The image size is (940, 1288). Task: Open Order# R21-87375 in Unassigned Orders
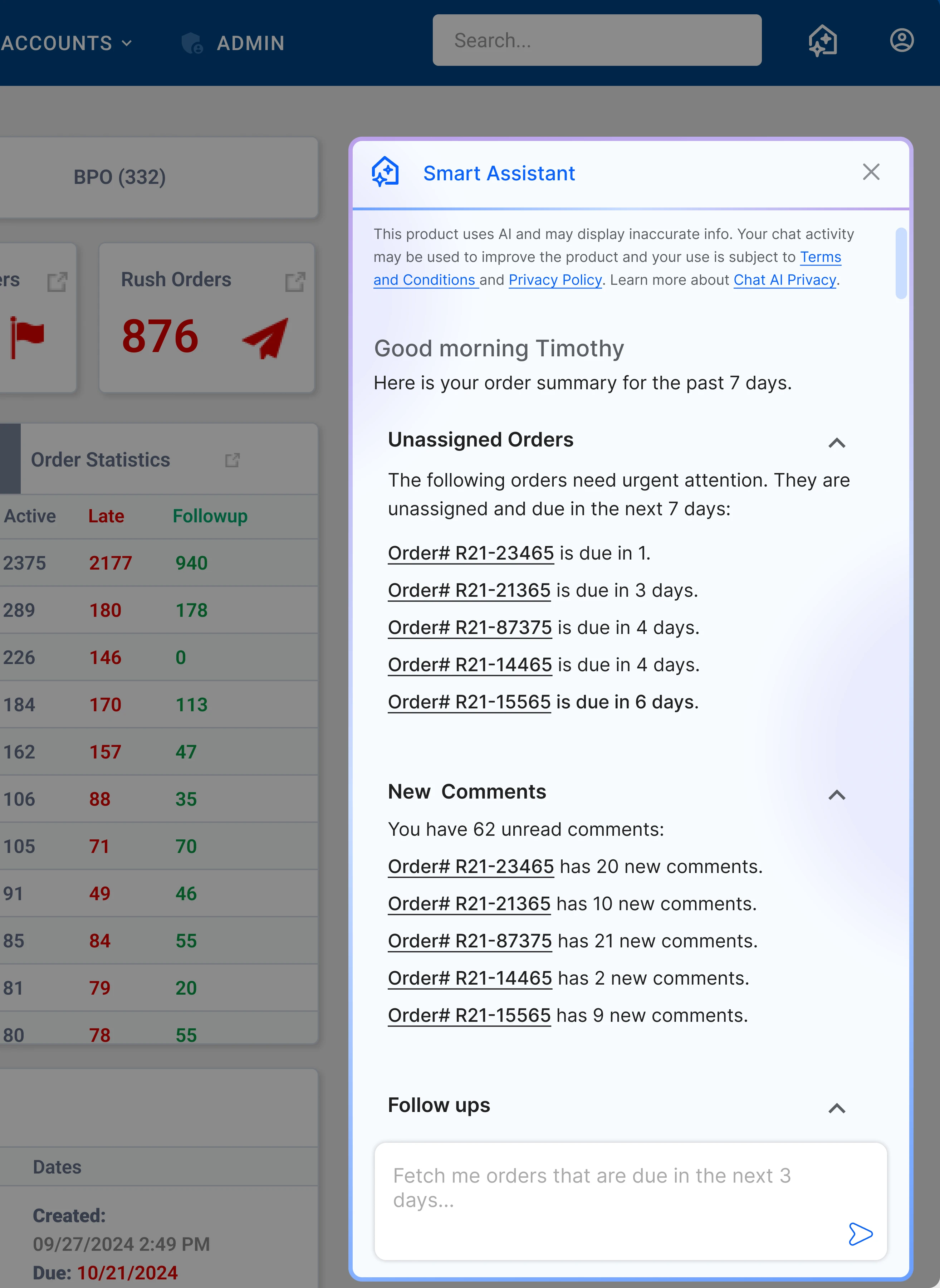(470, 627)
